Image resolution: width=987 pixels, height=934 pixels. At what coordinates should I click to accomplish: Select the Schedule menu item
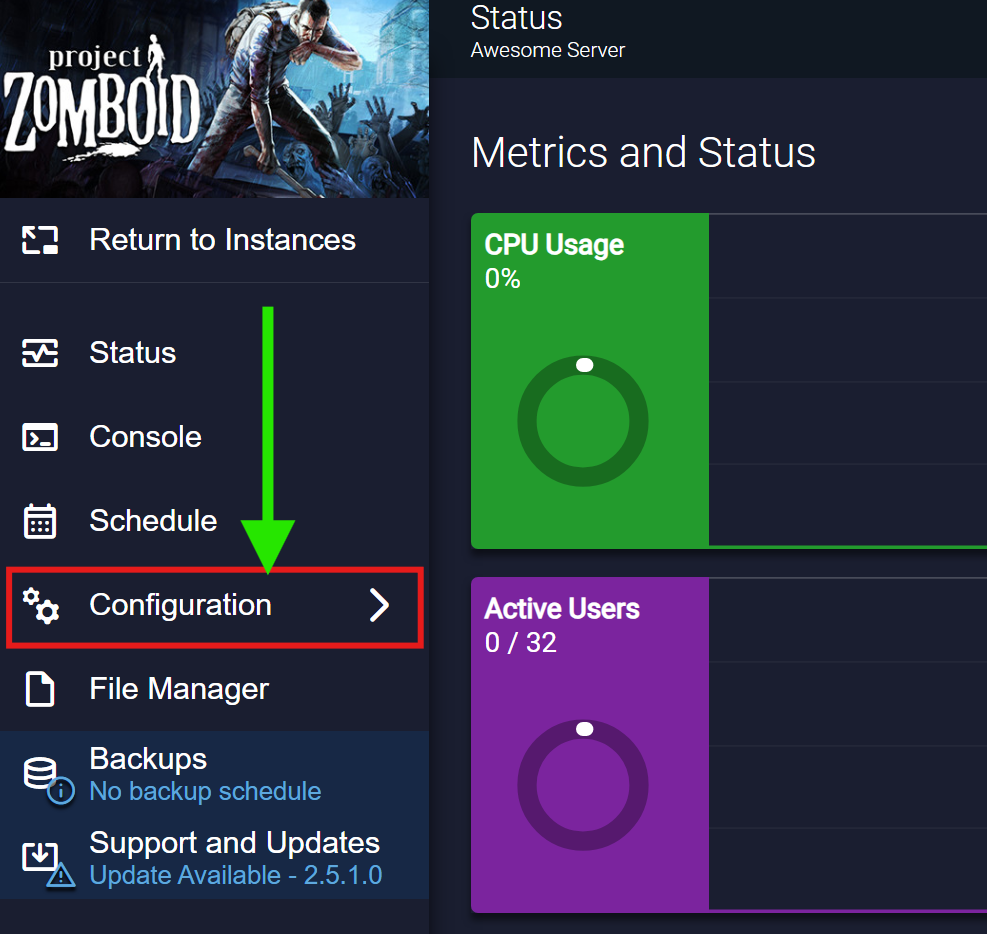pos(153,521)
